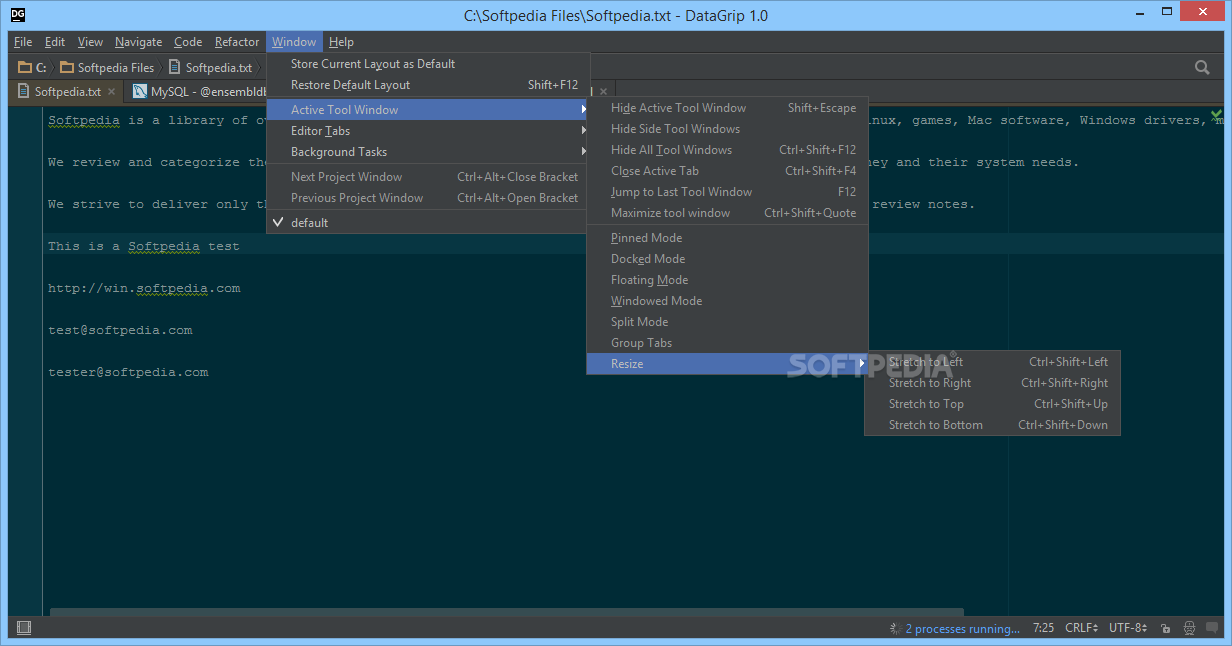Open the File menu

click(x=23, y=42)
